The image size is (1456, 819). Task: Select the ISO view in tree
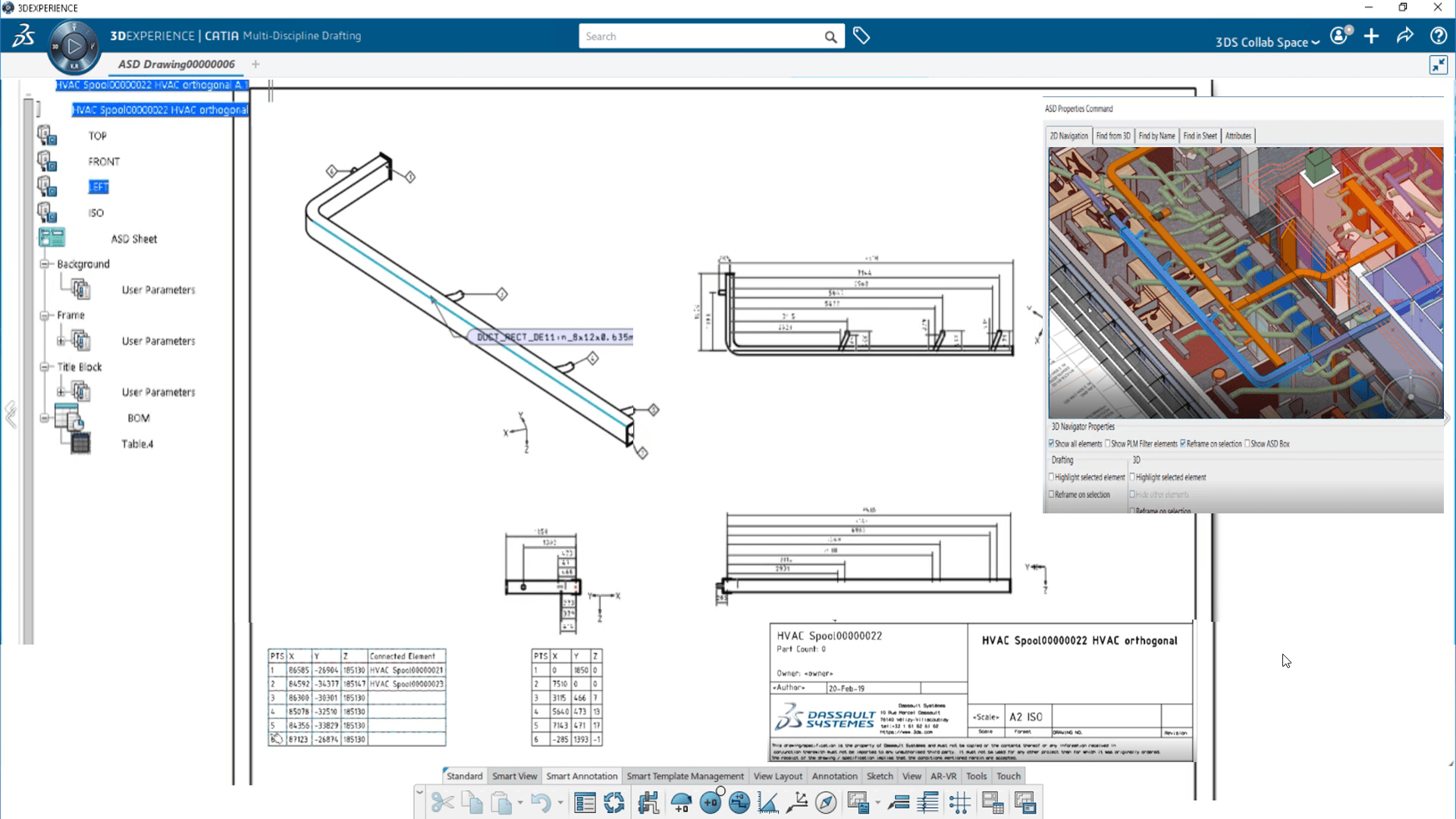96,213
